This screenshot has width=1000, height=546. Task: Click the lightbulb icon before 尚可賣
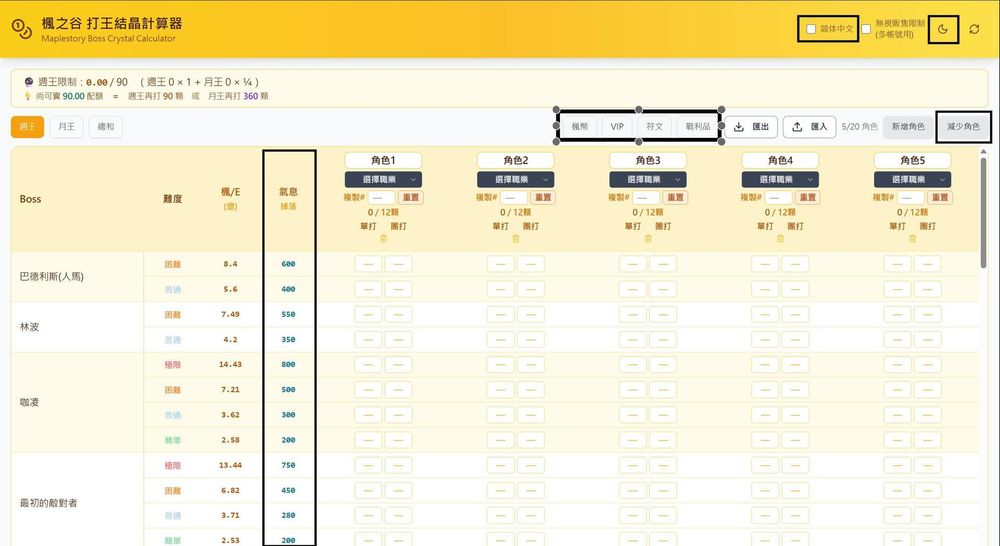point(27,96)
